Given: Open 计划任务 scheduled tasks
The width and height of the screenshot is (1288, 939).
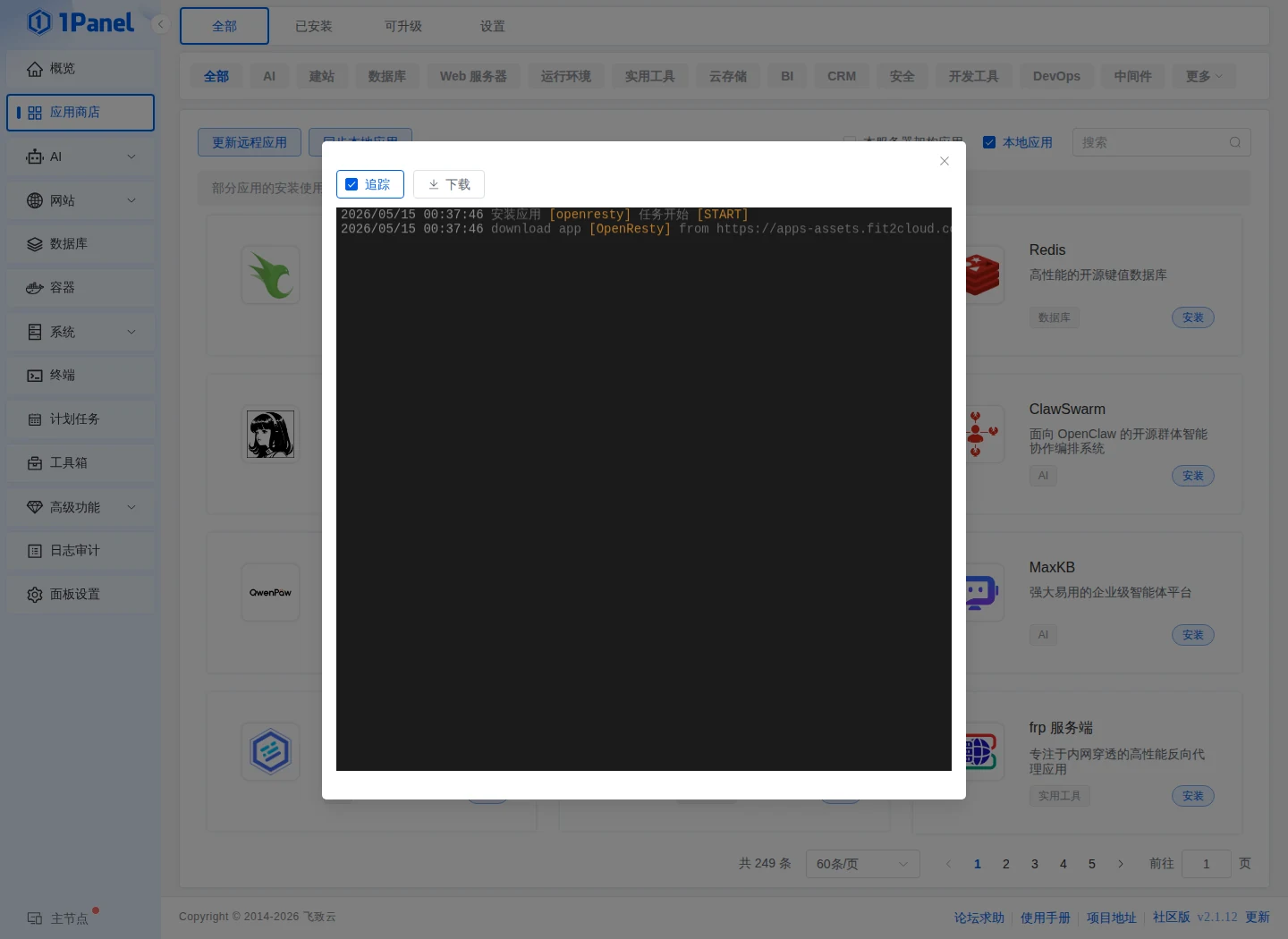Looking at the screenshot, I should point(80,419).
